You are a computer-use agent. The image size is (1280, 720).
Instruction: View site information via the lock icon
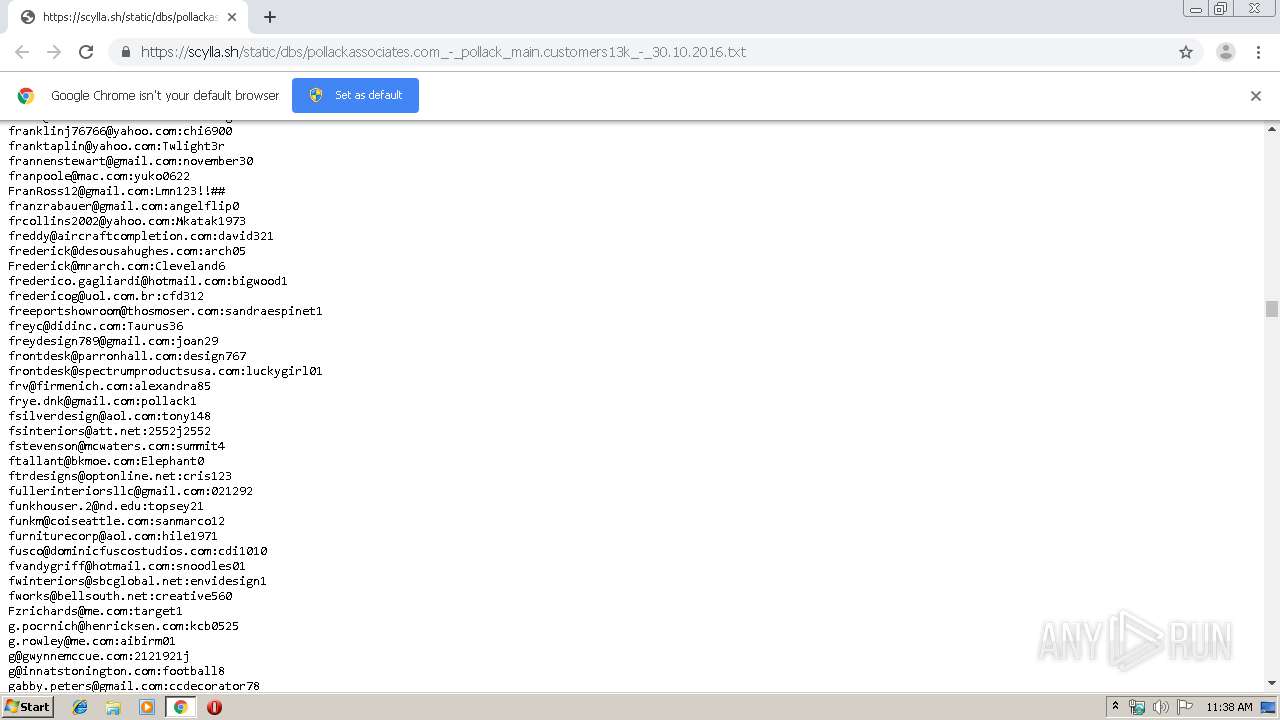click(125, 52)
